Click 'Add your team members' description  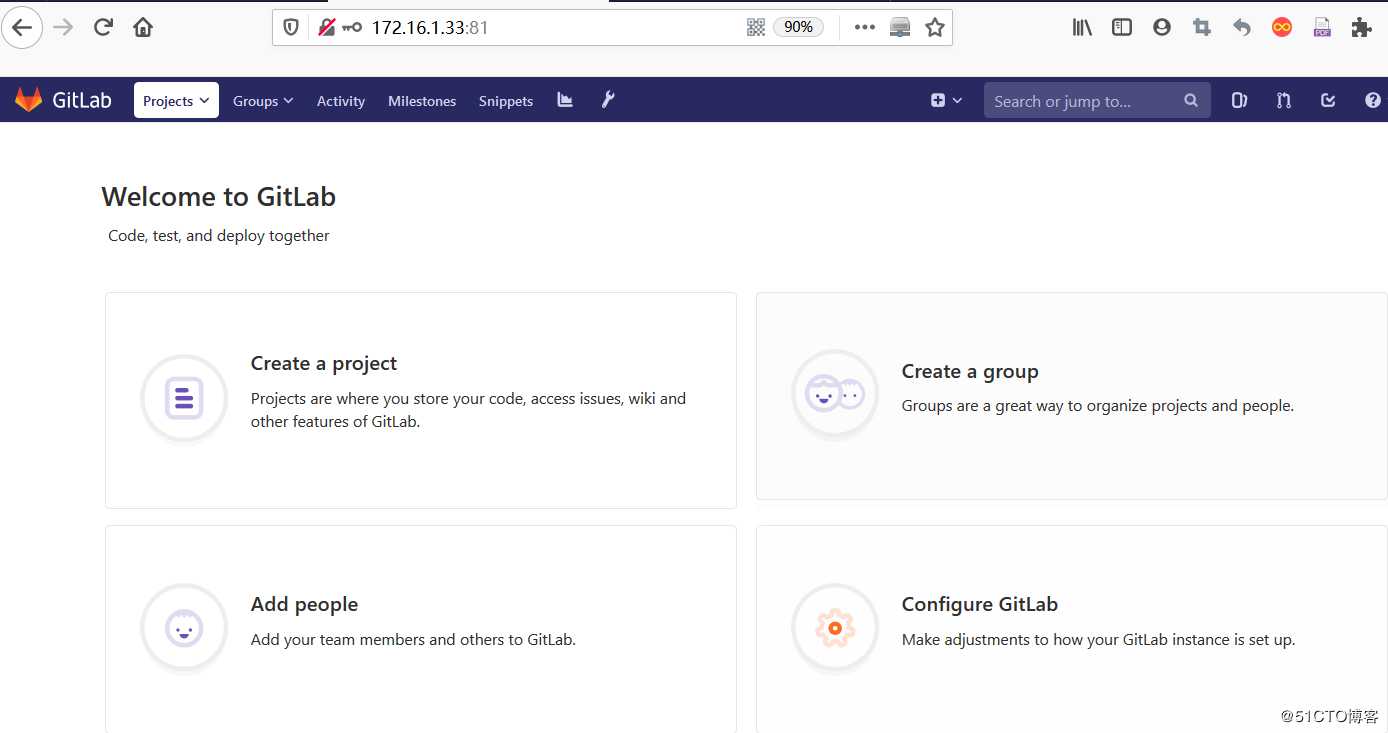point(413,639)
